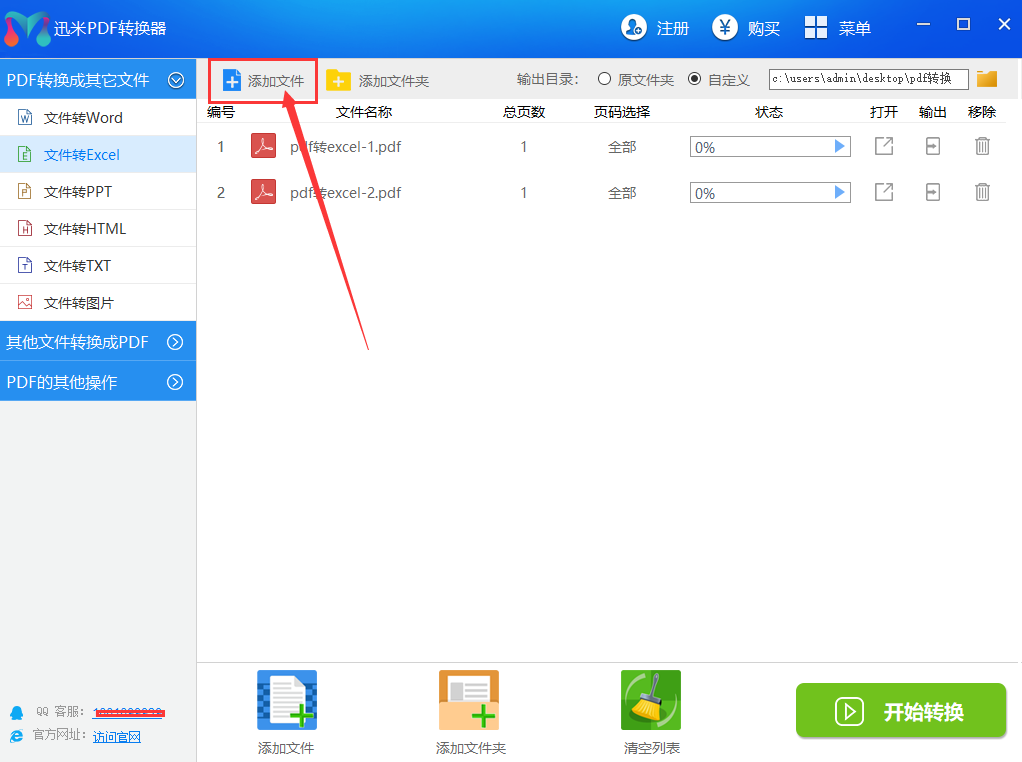Clear the list with the broom icon
Screen dimensions: 1022x762
651,700
